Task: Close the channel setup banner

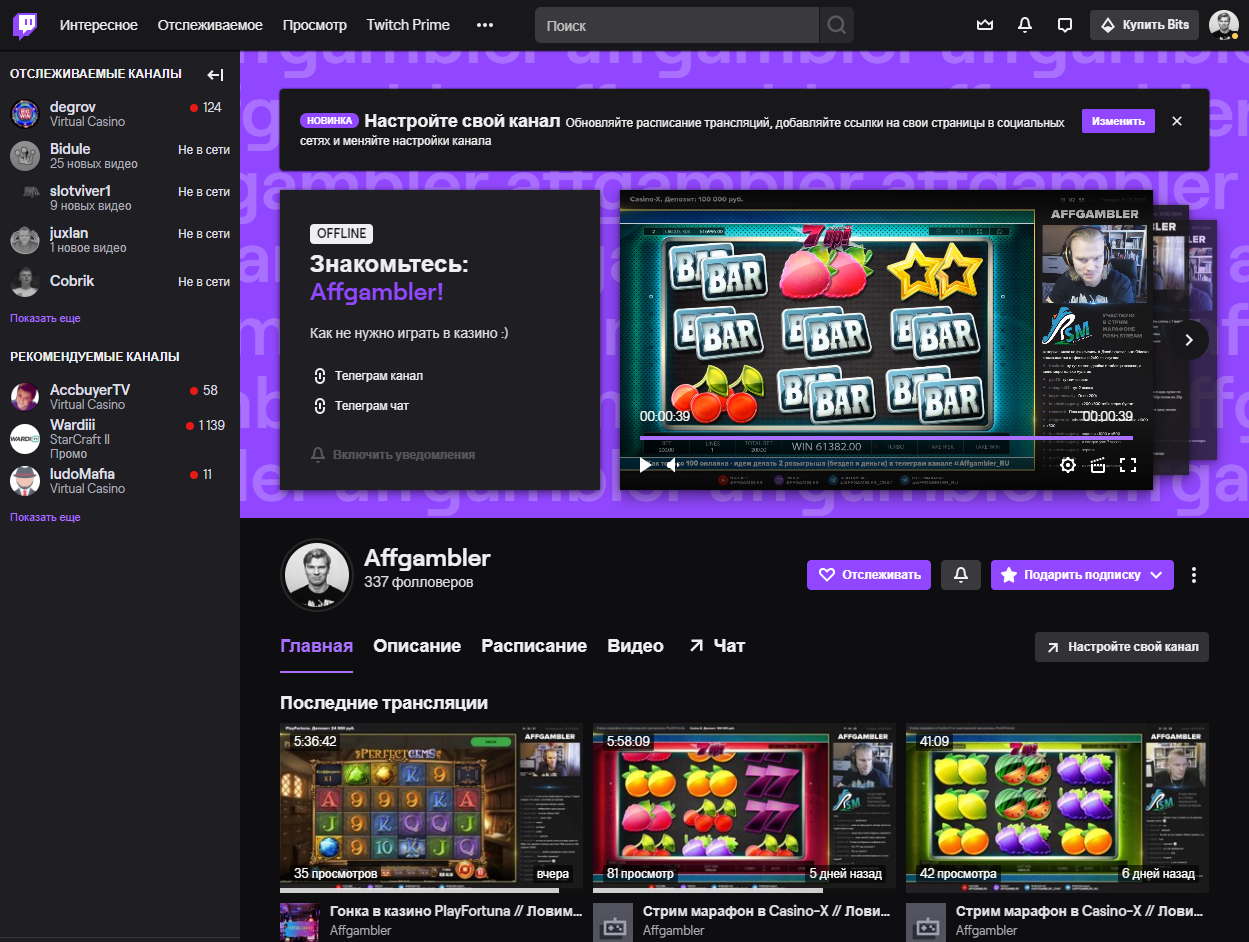Action: pos(1177,121)
